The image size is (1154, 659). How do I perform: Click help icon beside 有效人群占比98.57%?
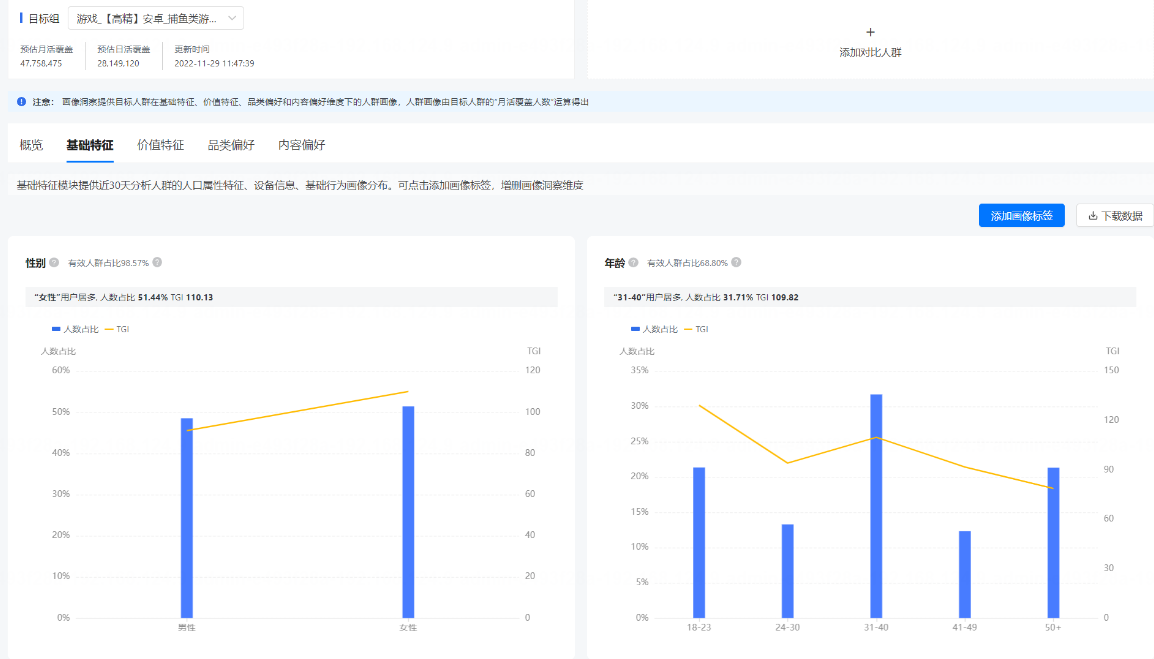coord(157,263)
